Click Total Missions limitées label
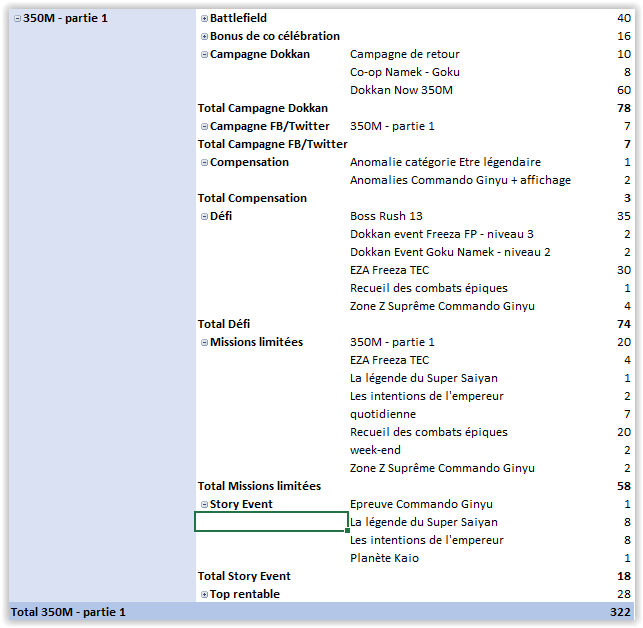Viewport: 643px width, 628px height. click(x=259, y=486)
